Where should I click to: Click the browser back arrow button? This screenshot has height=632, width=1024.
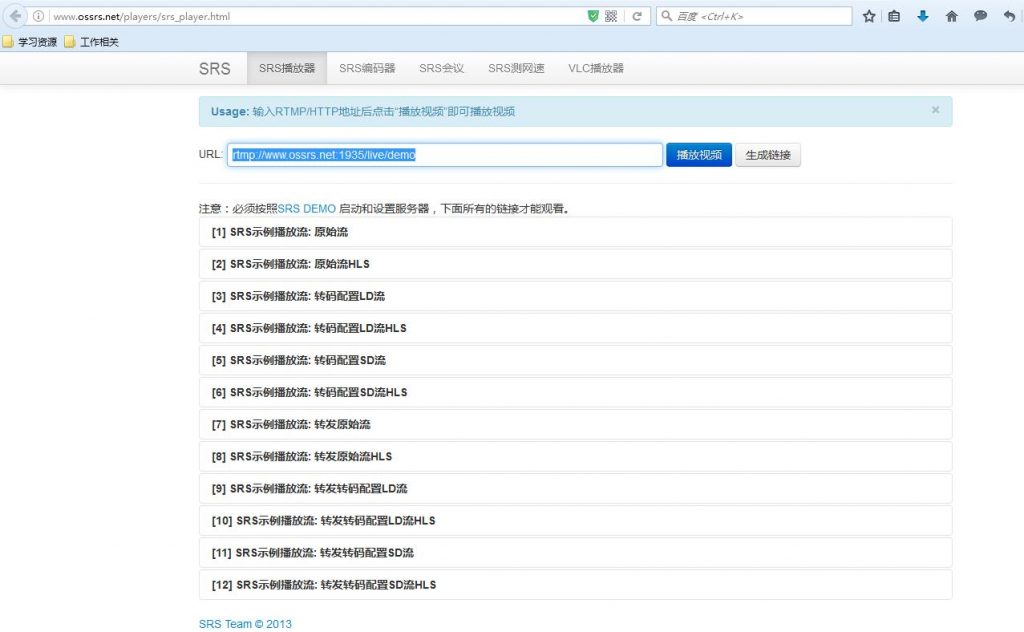point(16,16)
